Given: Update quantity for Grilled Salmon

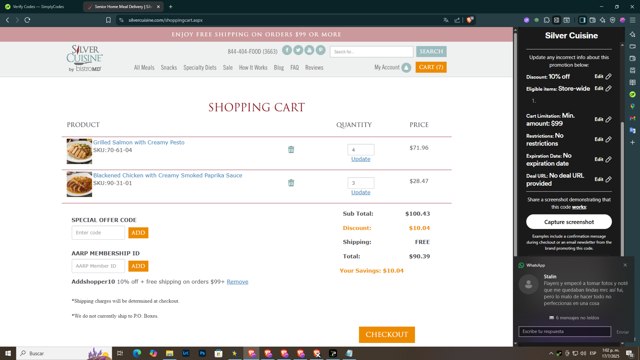Looking at the screenshot, I should pos(361,159).
